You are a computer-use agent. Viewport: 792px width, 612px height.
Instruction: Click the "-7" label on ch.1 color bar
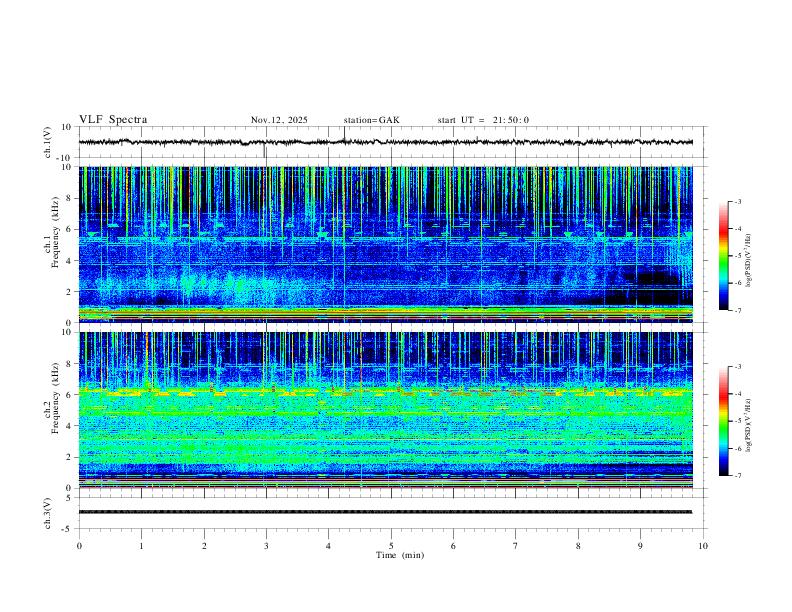[737, 311]
